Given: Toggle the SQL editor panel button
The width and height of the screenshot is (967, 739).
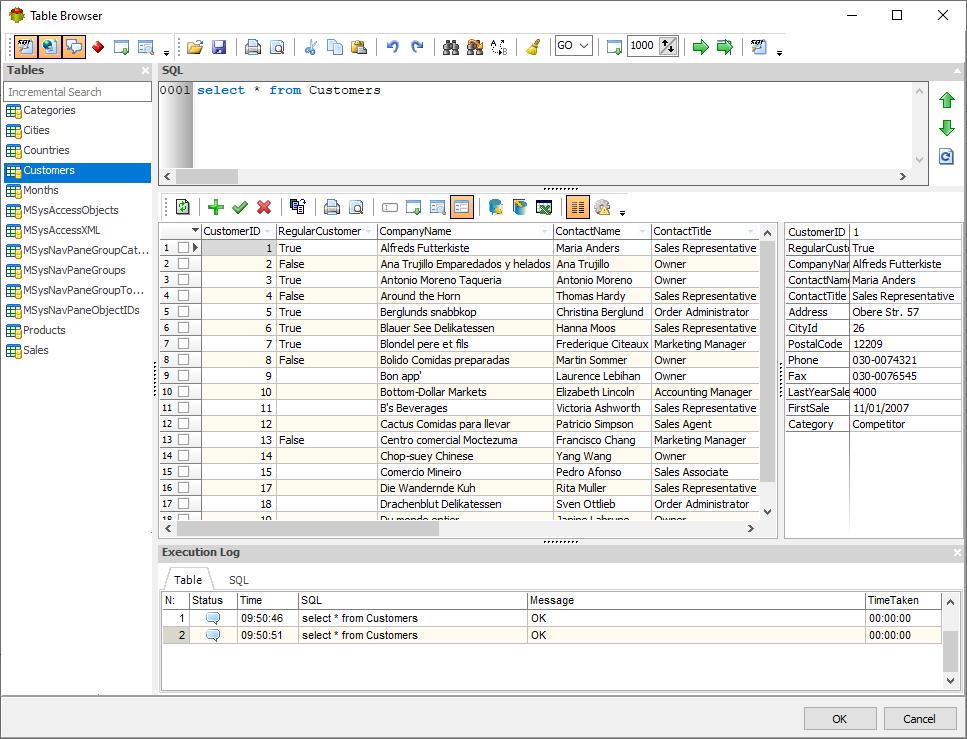Looking at the screenshot, I should click(x=26, y=47).
